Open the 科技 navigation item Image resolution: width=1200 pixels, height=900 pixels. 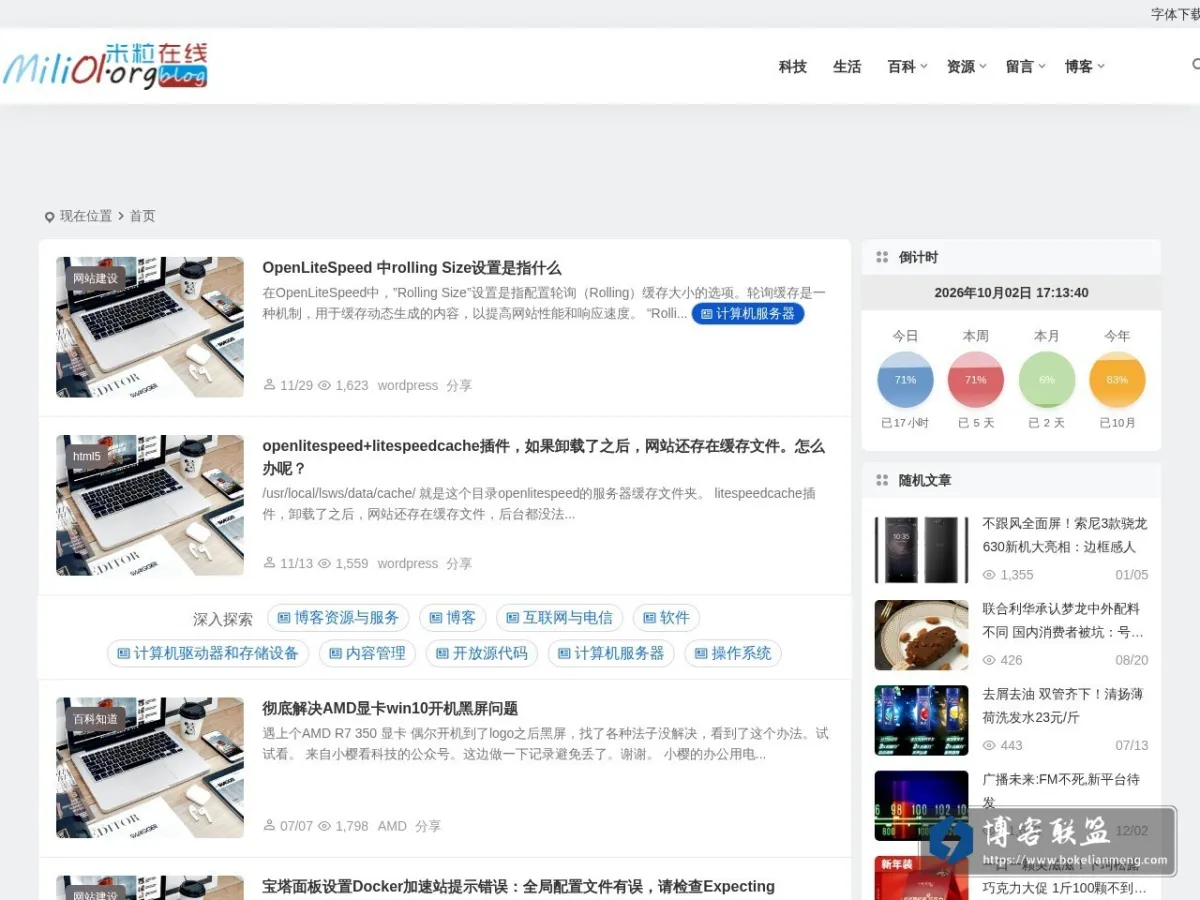coord(792,66)
